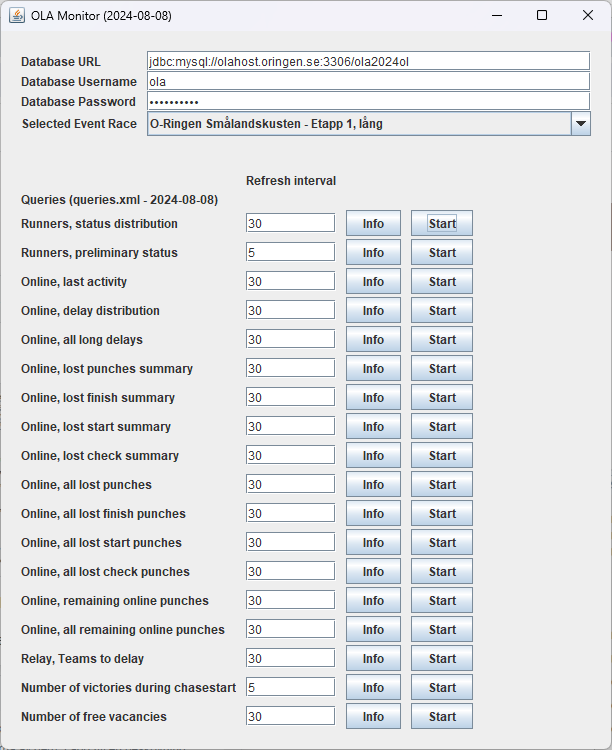Viewport: 612px width, 750px height.
Task: Start Online, all lost check punches query
Action: click(x=442, y=572)
